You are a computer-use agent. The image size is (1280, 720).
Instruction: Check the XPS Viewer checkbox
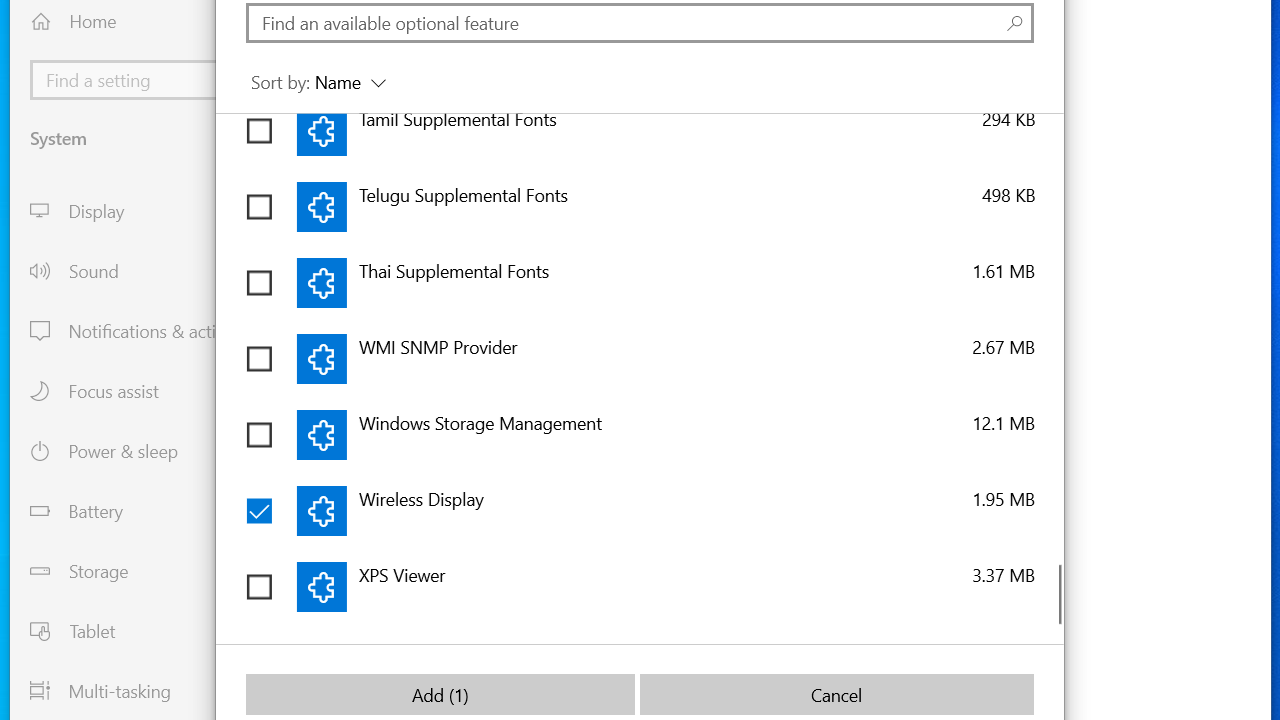point(259,587)
